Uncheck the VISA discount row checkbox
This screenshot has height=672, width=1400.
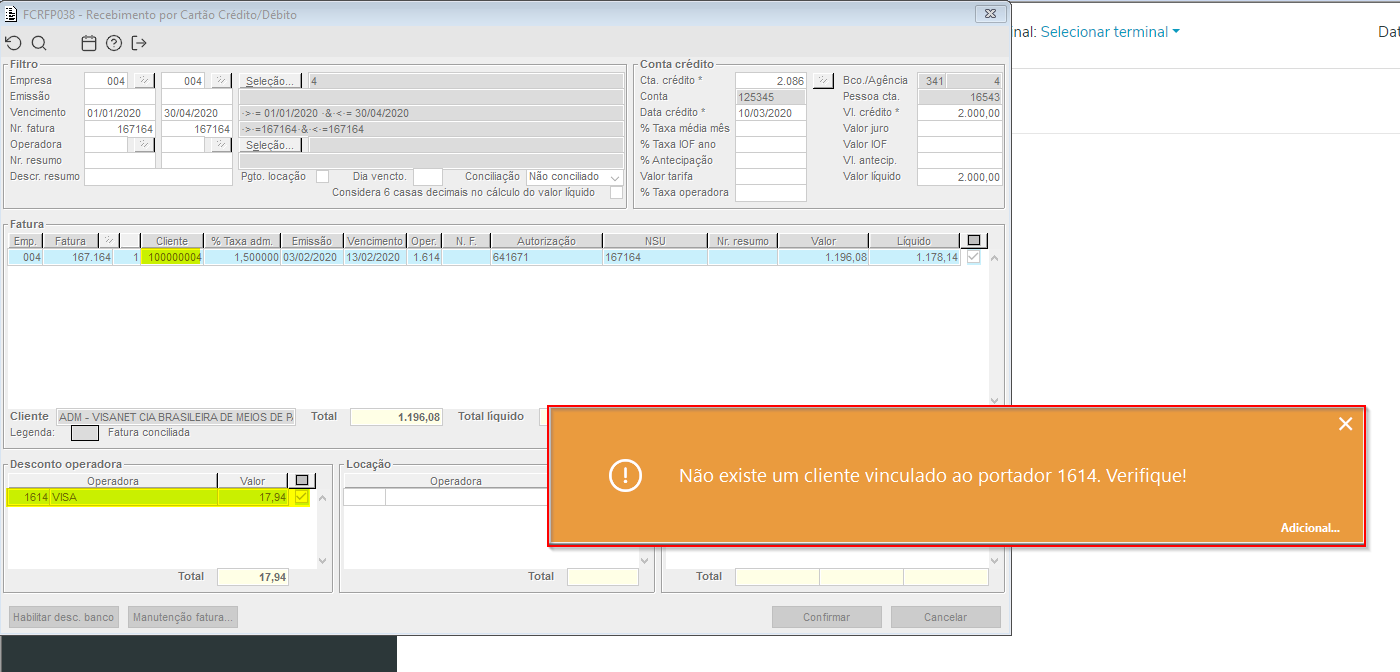pyautogui.click(x=301, y=497)
